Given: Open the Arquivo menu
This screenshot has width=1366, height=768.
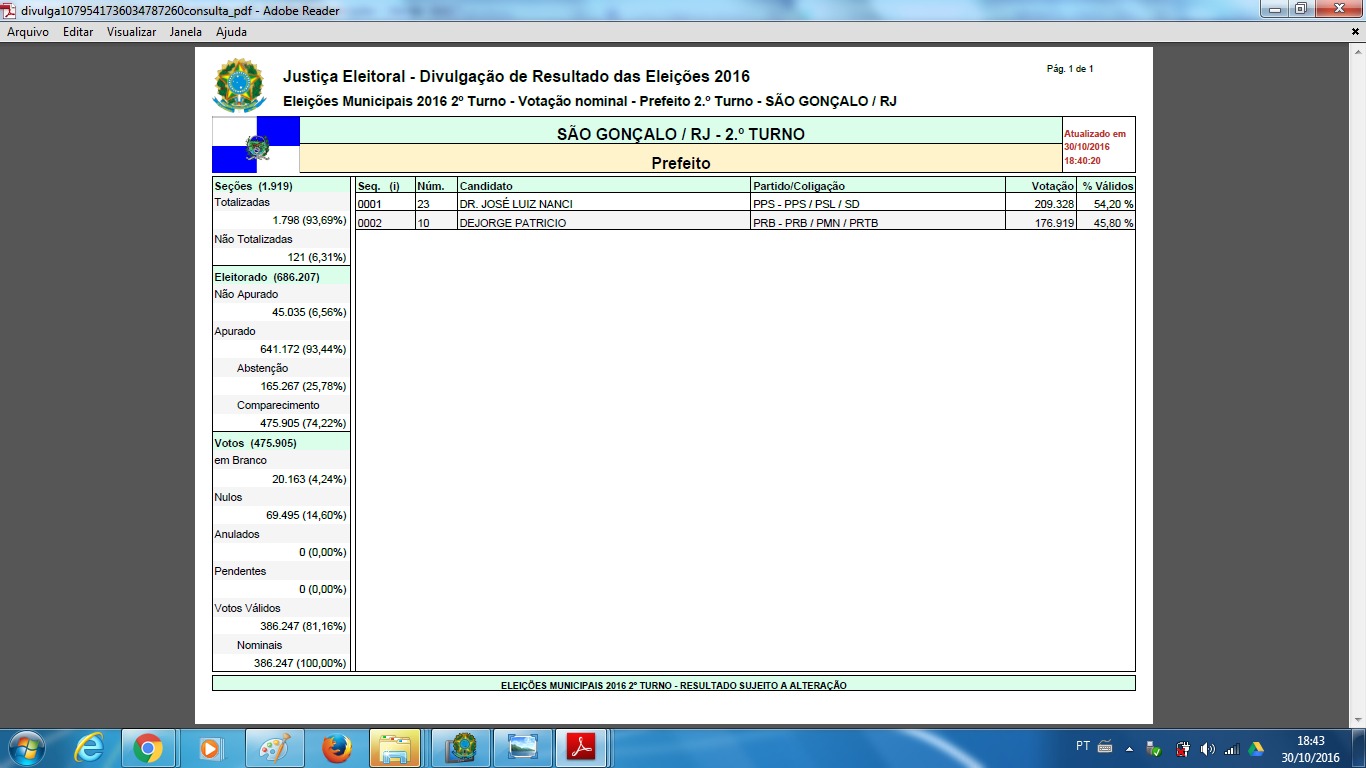Looking at the screenshot, I should [x=28, y=32].
